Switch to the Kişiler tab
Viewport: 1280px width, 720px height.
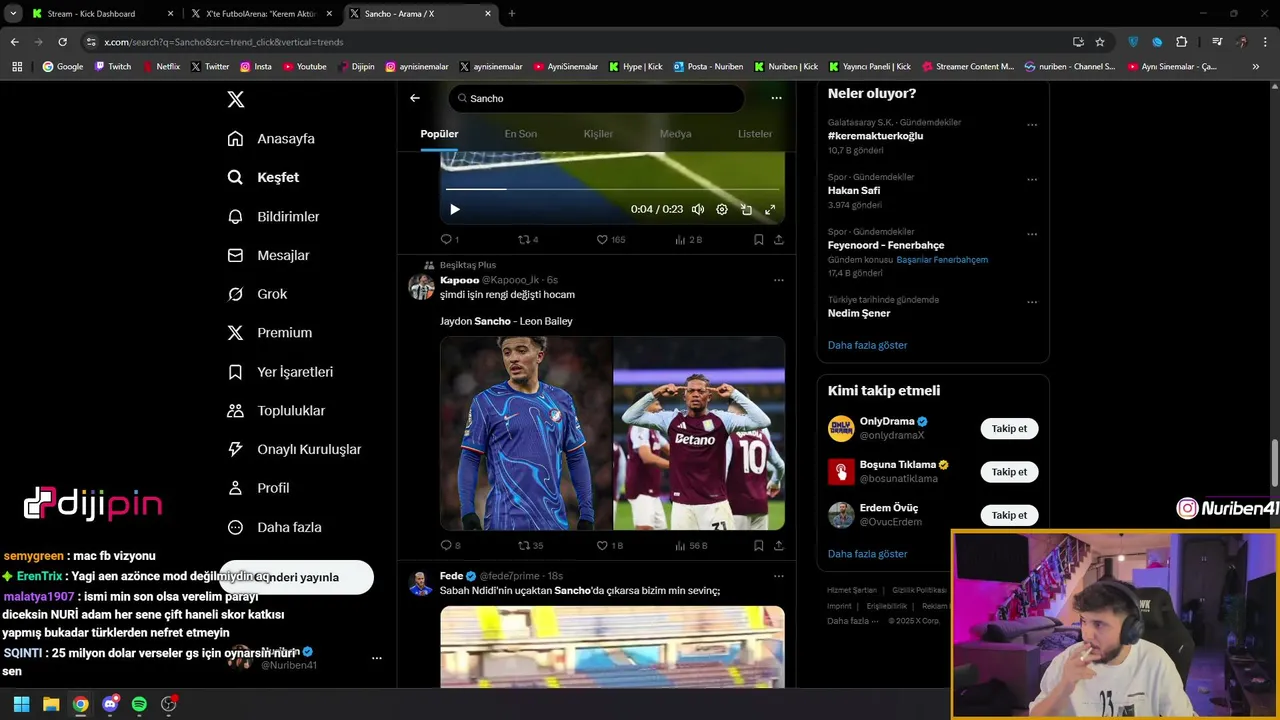click(598, 134)
